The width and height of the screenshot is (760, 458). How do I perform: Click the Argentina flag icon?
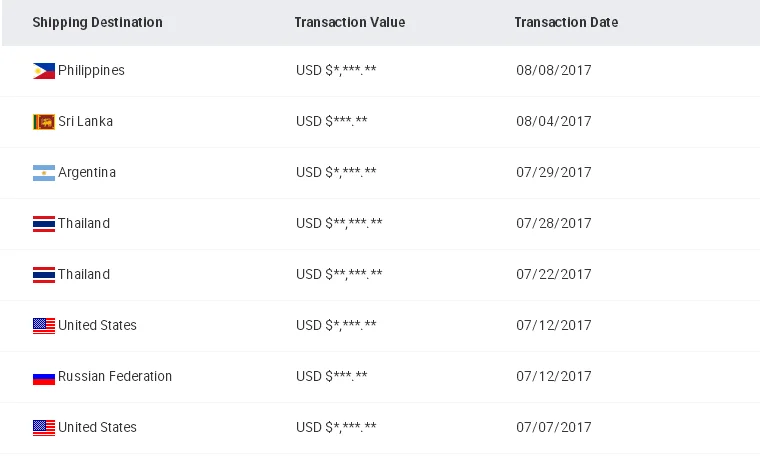point(43,173)
